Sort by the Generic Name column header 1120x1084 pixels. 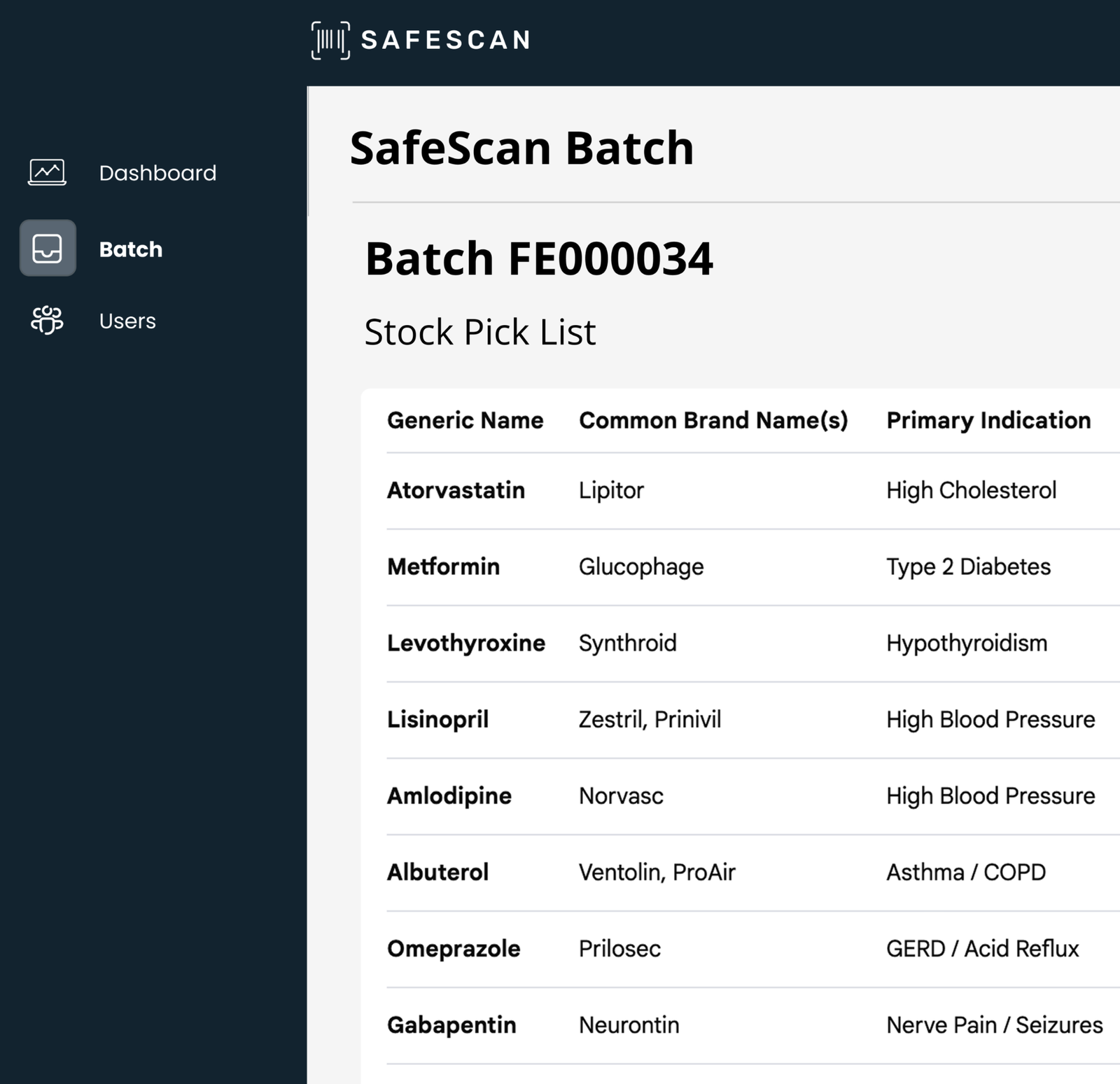465,419
